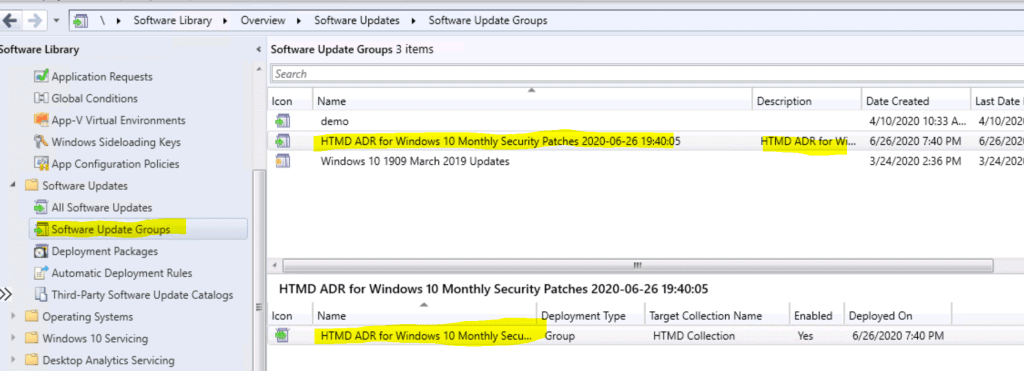Viewport: 1024px width, 371px height.
Task: Click the Windows 10 1909 group icon
Action: click(283, 161)
